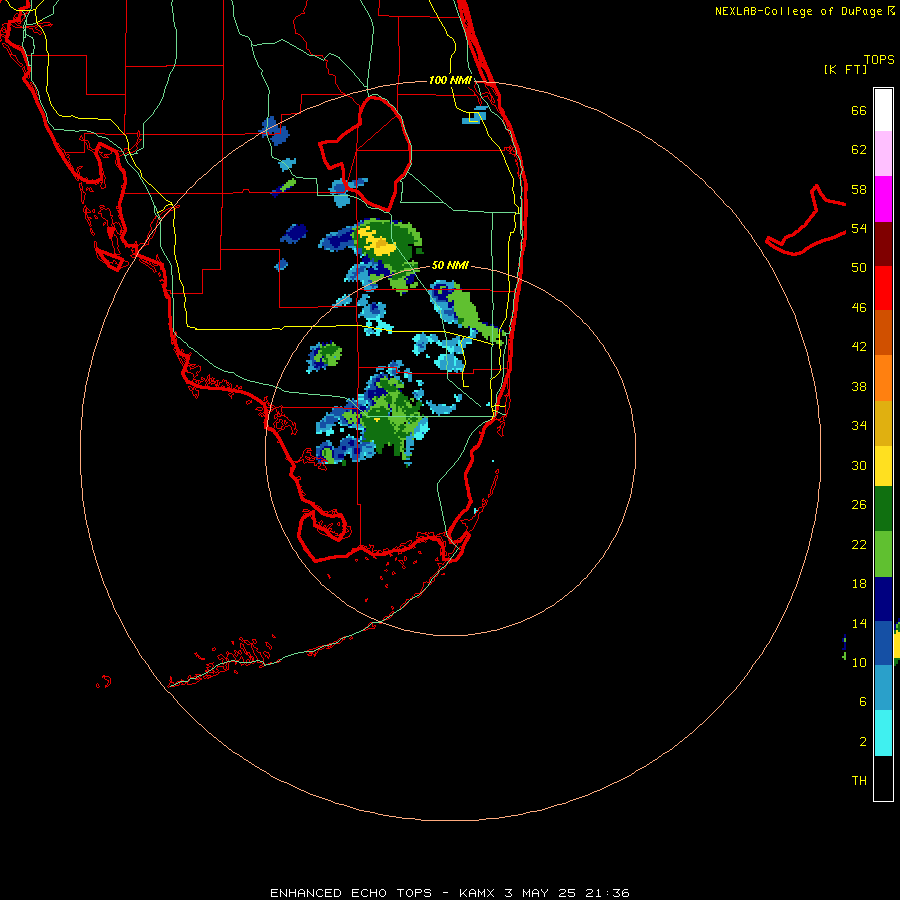This screenshot has height=900, width=900.
Task: Click the yellow echo top core near the 50 NMI label
Action: click(378, 242)
